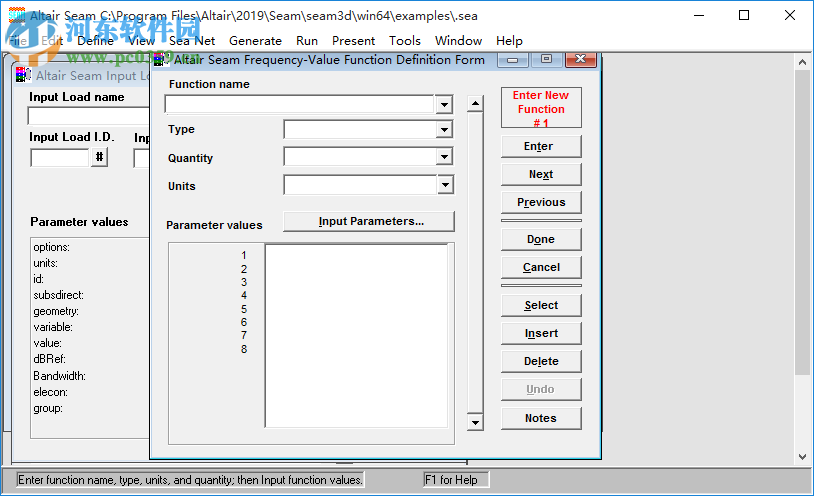Viewport: 814px width, 496px height.
Task: Click the # button beside Input Load I.D.
Action: [99, 157]
